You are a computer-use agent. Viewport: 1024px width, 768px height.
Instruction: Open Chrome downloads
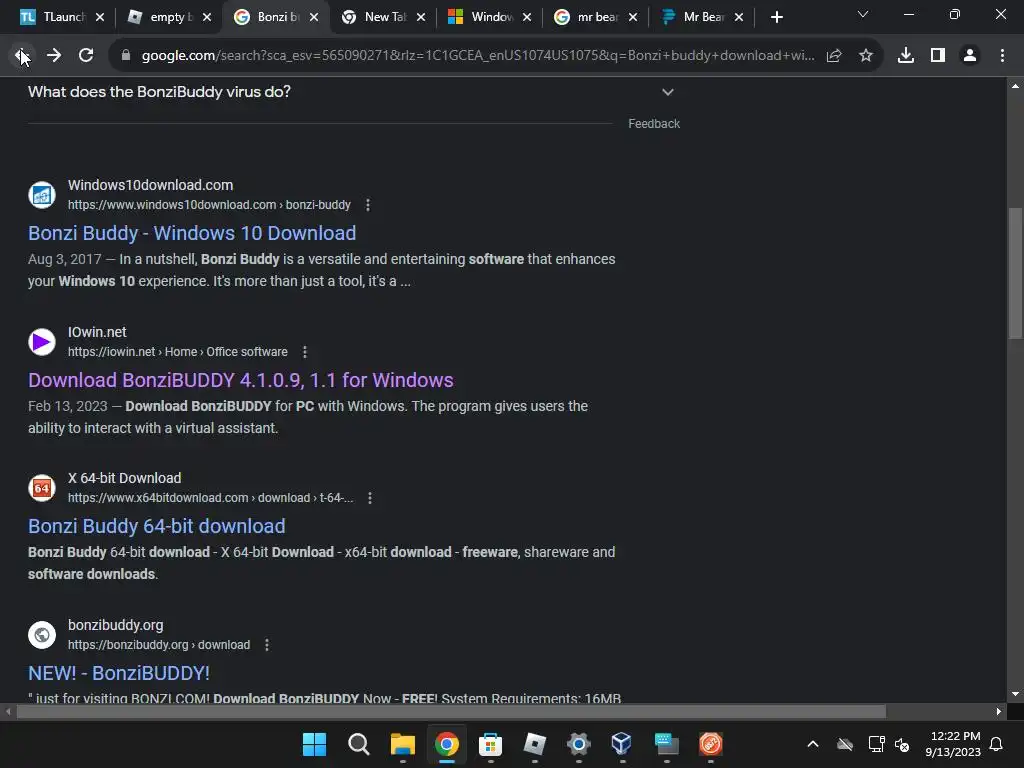click(x=906, y=56)
